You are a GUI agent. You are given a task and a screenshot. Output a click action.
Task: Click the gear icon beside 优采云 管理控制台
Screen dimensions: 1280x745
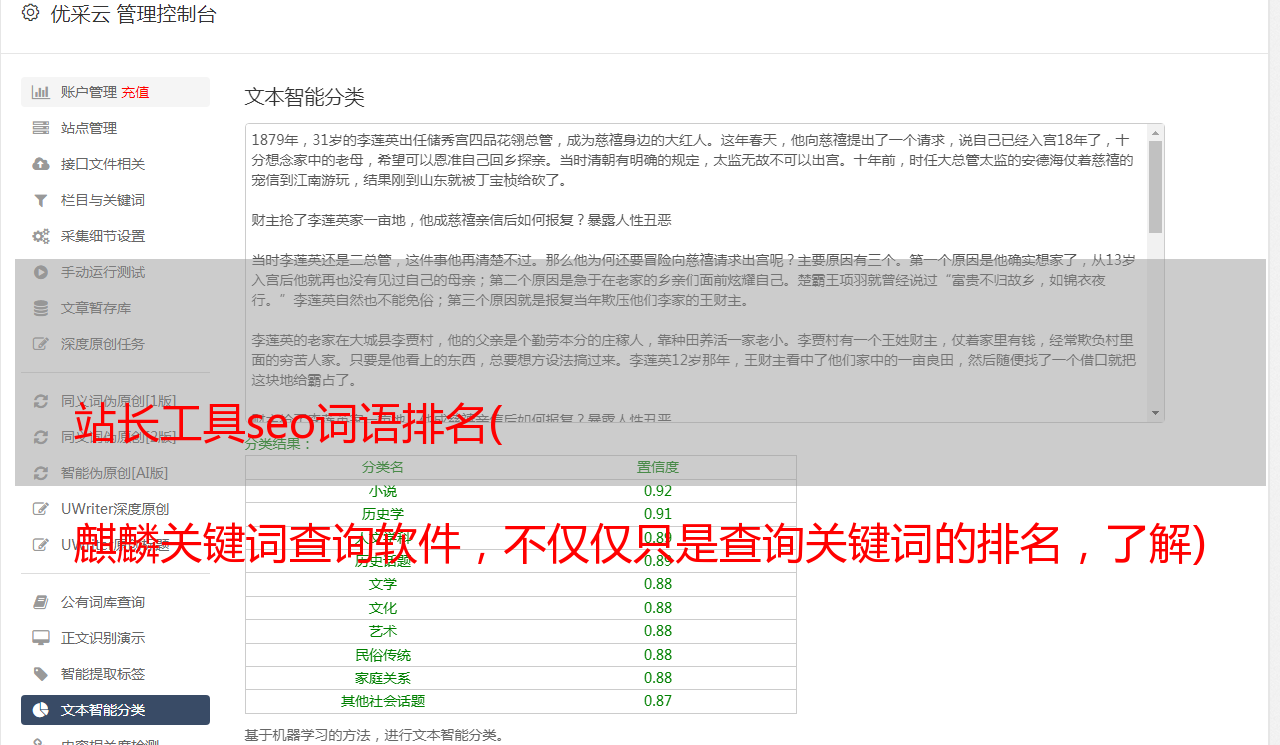30,13
